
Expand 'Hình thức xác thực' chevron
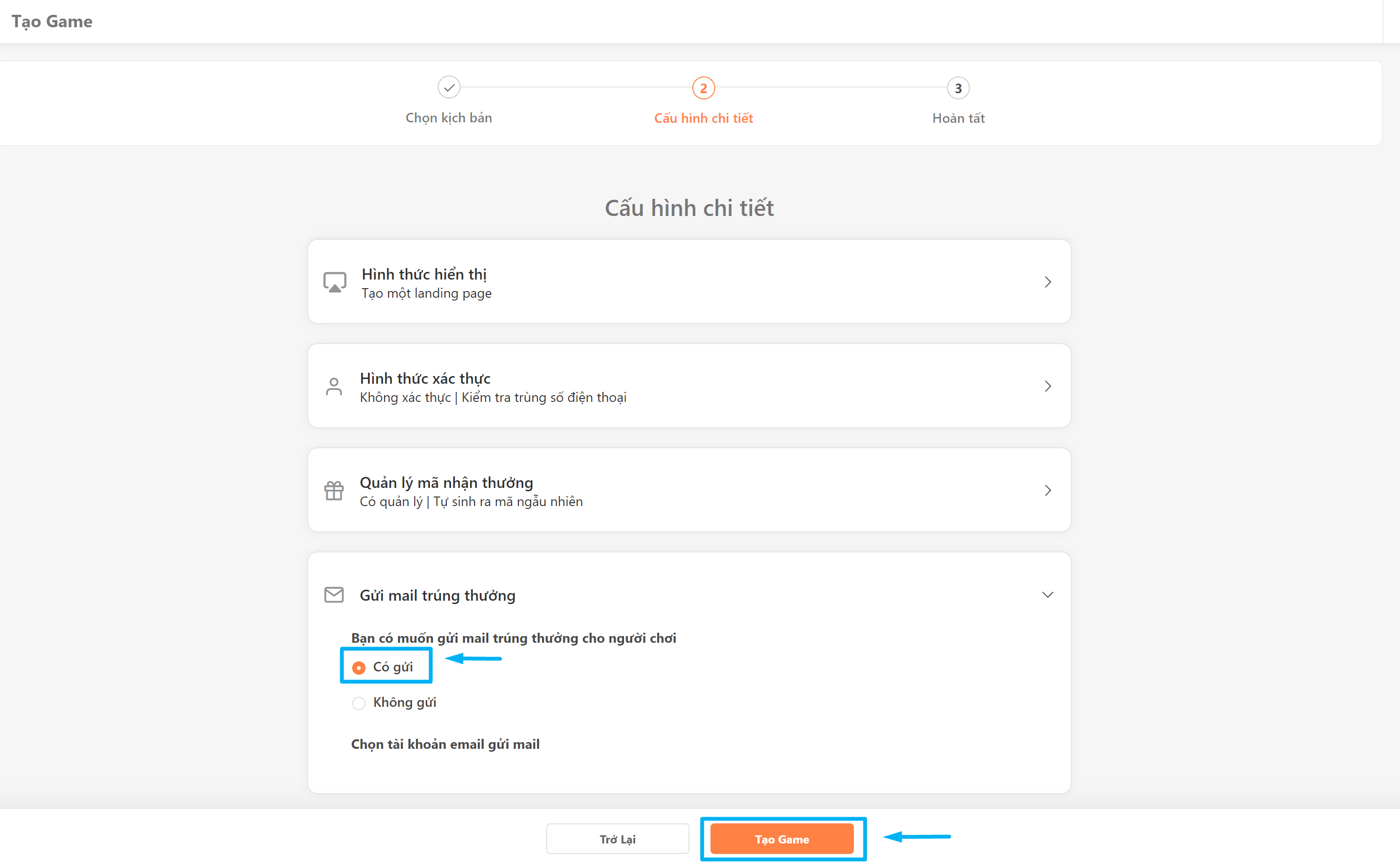[x=1047, y=386]
